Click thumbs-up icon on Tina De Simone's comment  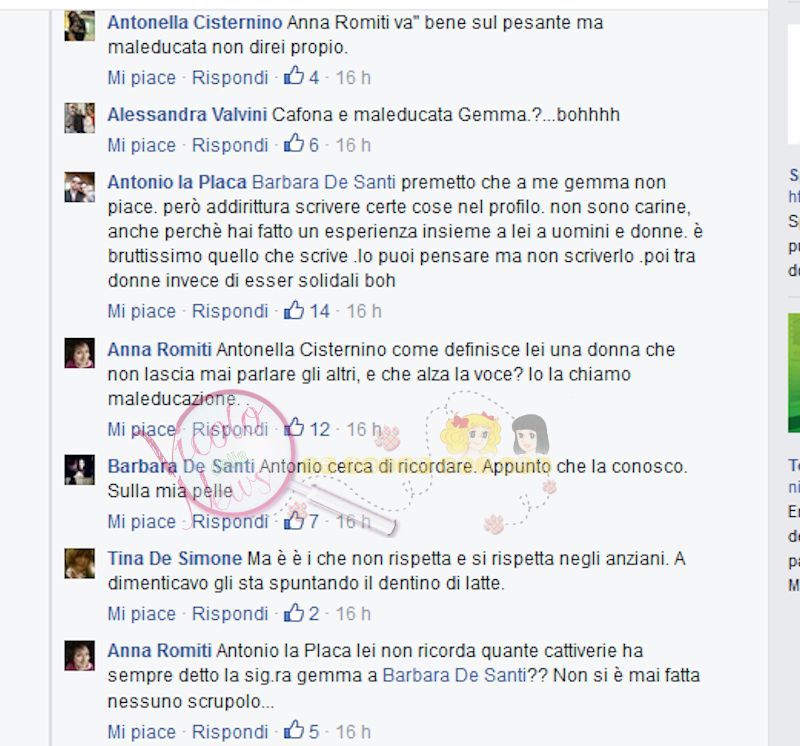point(294,612)
